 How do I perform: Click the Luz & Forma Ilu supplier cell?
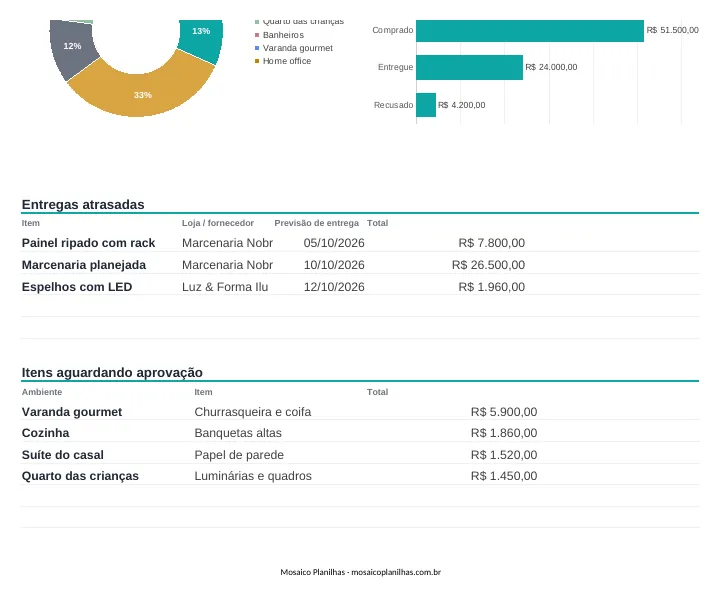(x=225, y=287)
